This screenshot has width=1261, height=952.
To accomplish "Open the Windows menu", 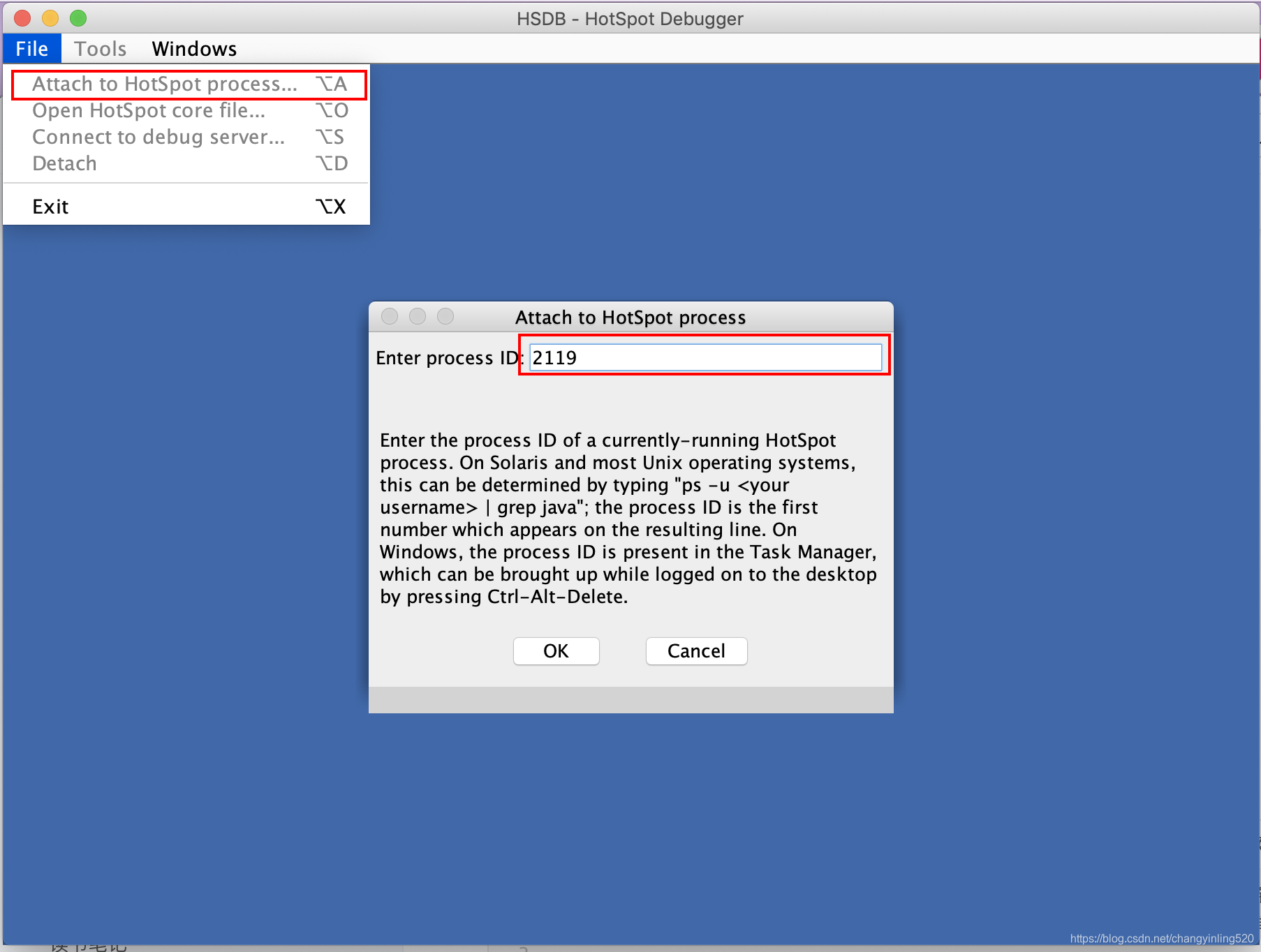I will pos(194,49).
